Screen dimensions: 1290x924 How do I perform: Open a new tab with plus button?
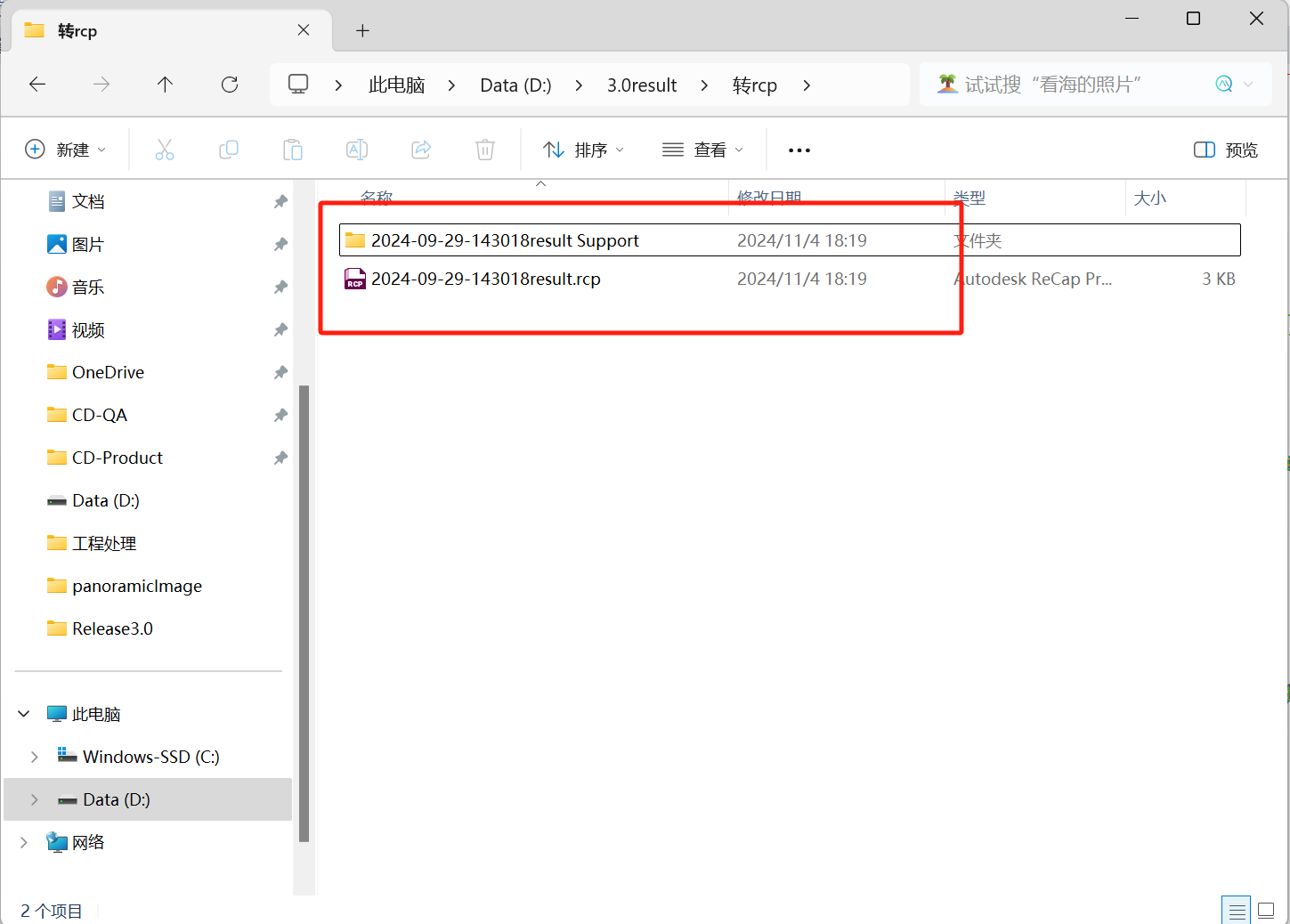coord(362,31)
